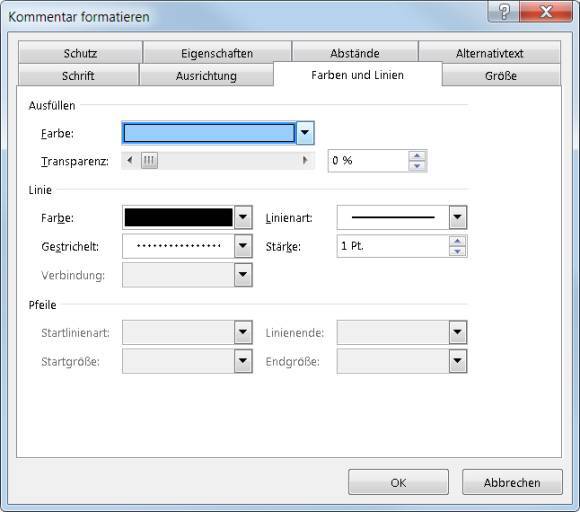This screenshot has width=580, height=512.
Task: Expand the line Farbe dropdown
Action: click(243, 217)
